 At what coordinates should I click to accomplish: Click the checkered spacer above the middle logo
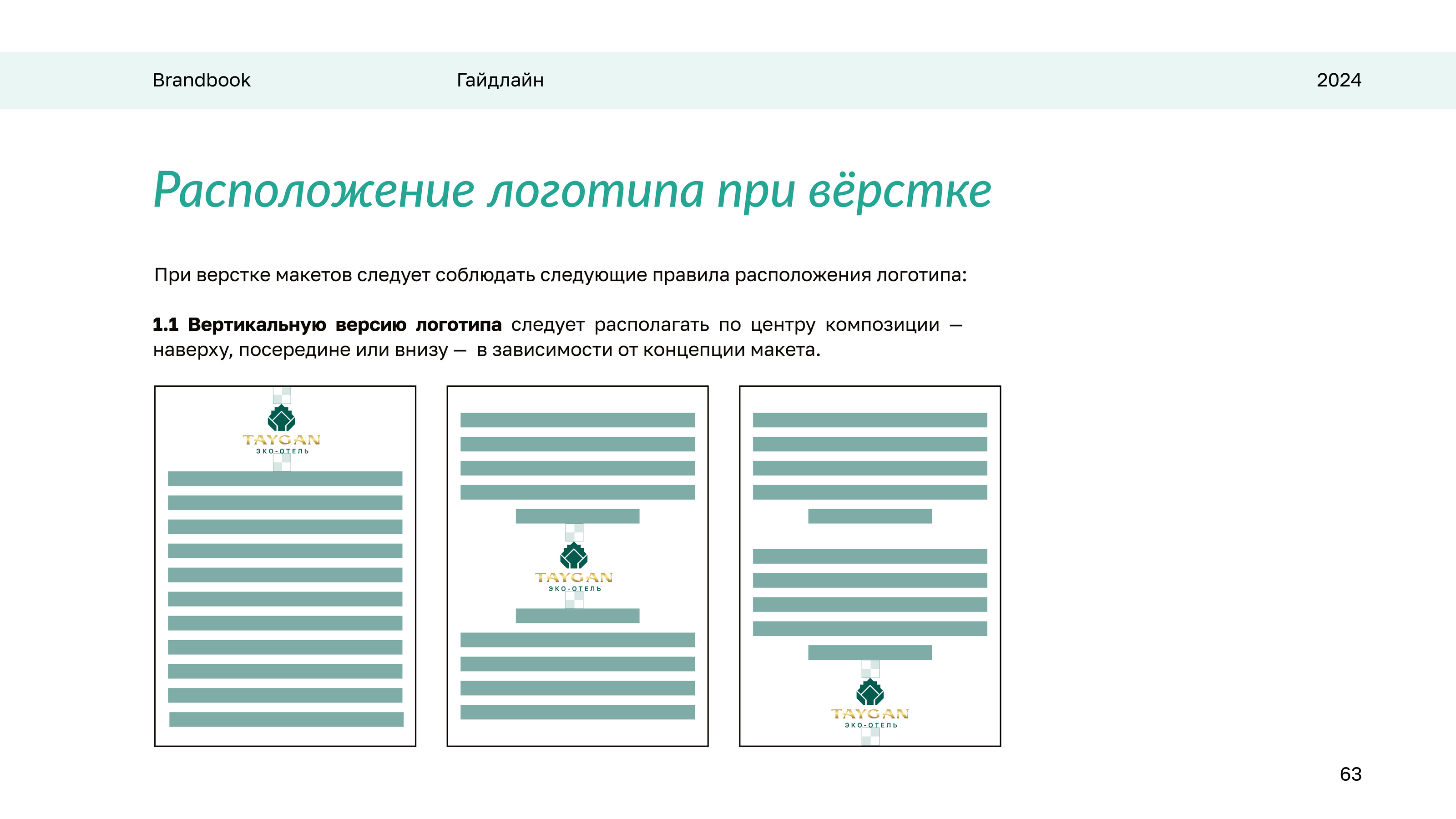click(x=574, y=532)
